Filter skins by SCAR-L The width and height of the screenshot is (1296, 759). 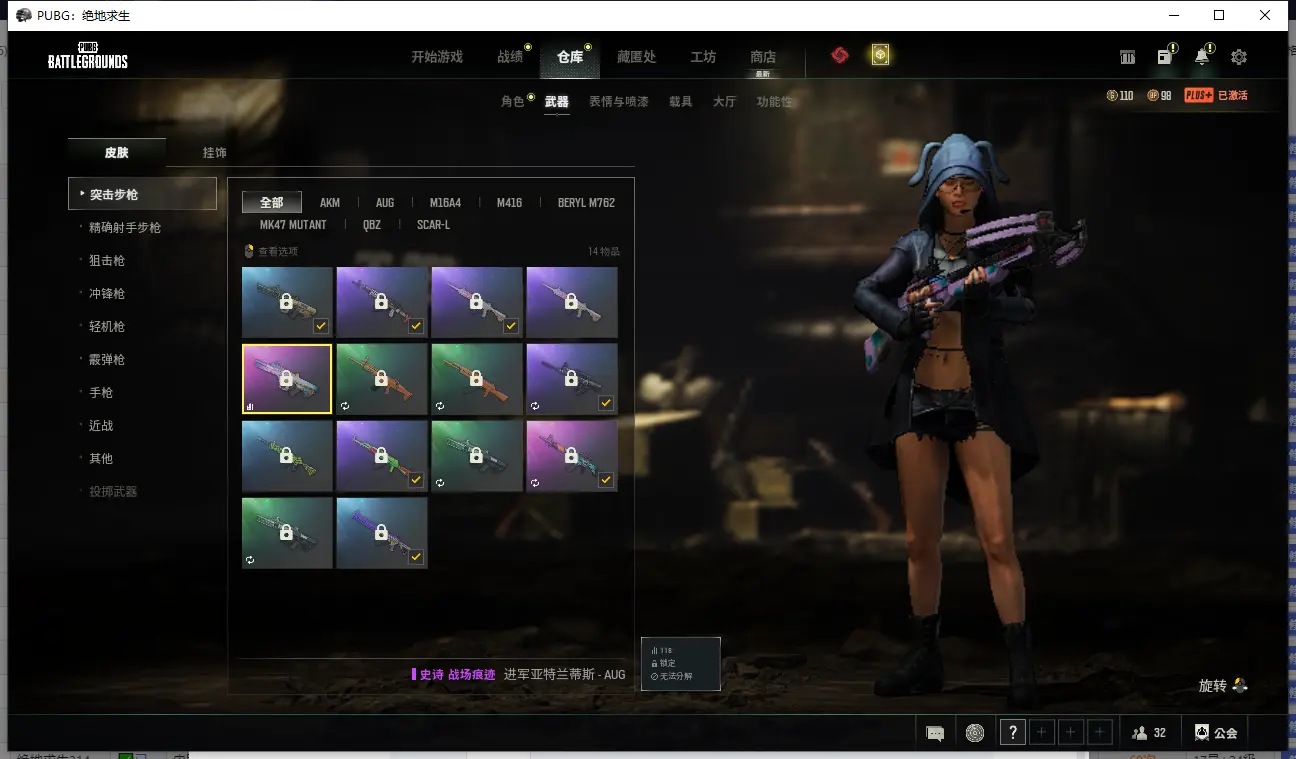pyautogui.click(x=433, y=225)
